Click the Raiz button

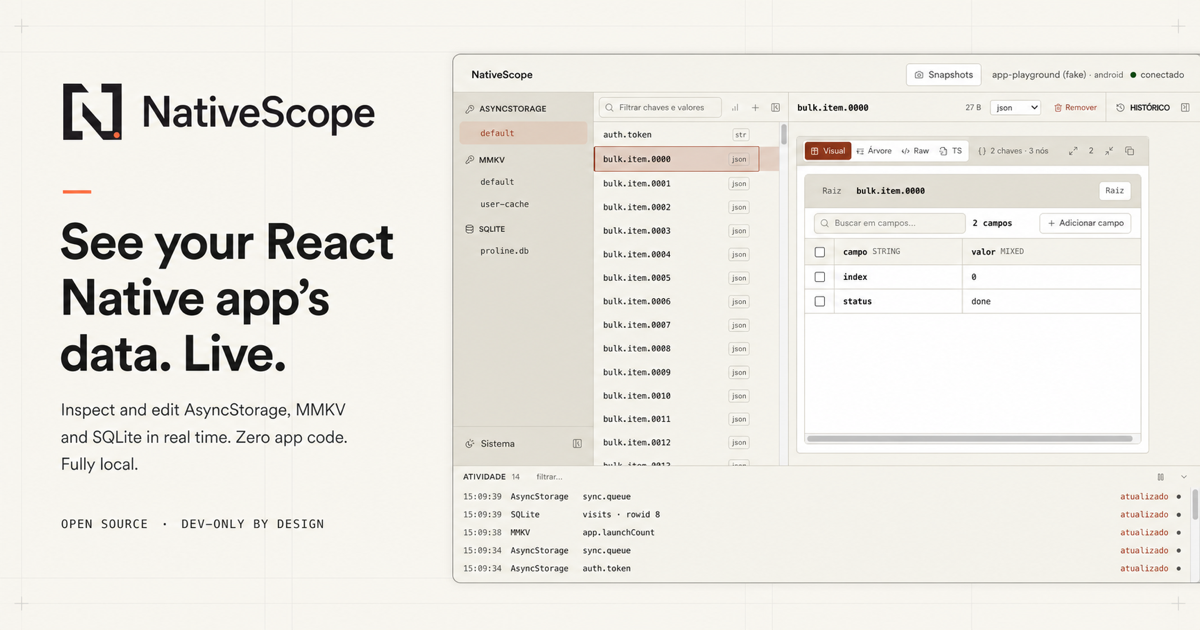(1114, 190)
